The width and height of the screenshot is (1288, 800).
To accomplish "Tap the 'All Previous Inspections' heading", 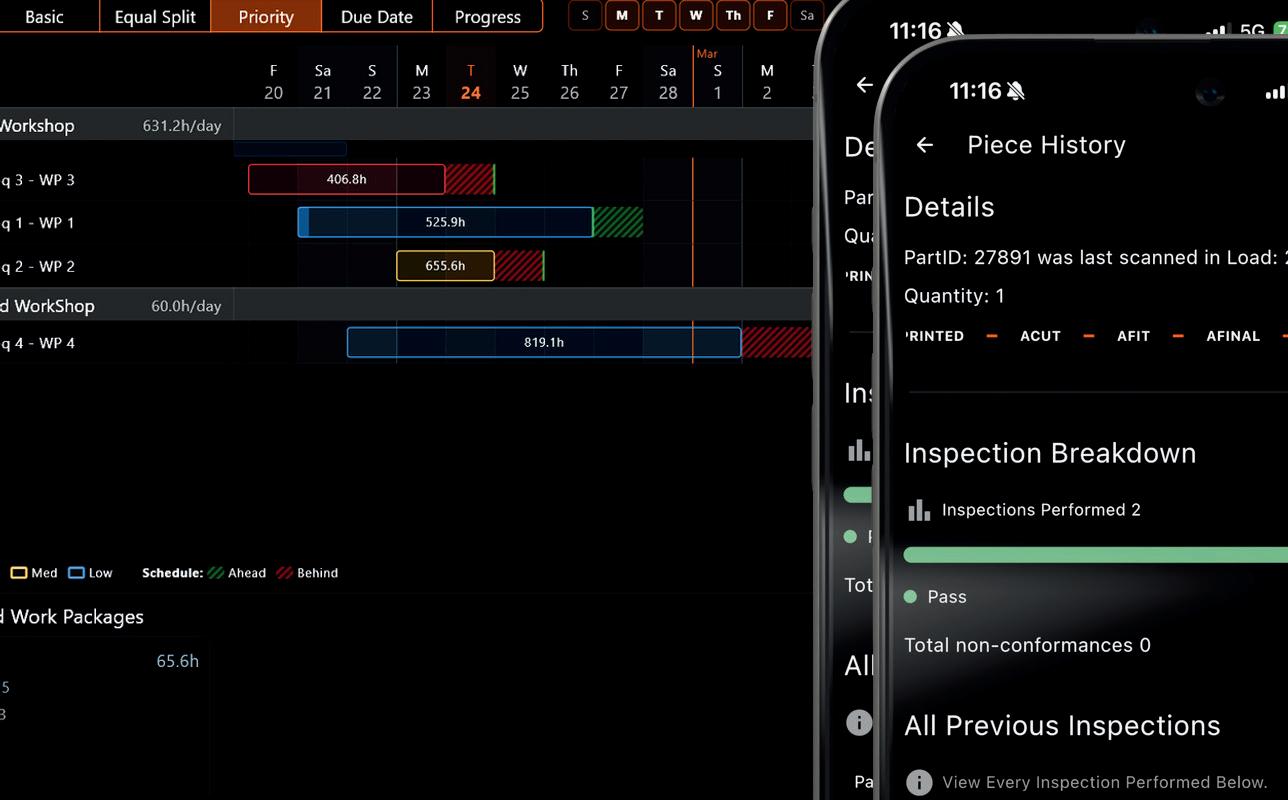I will click(x=1062, y=726).
